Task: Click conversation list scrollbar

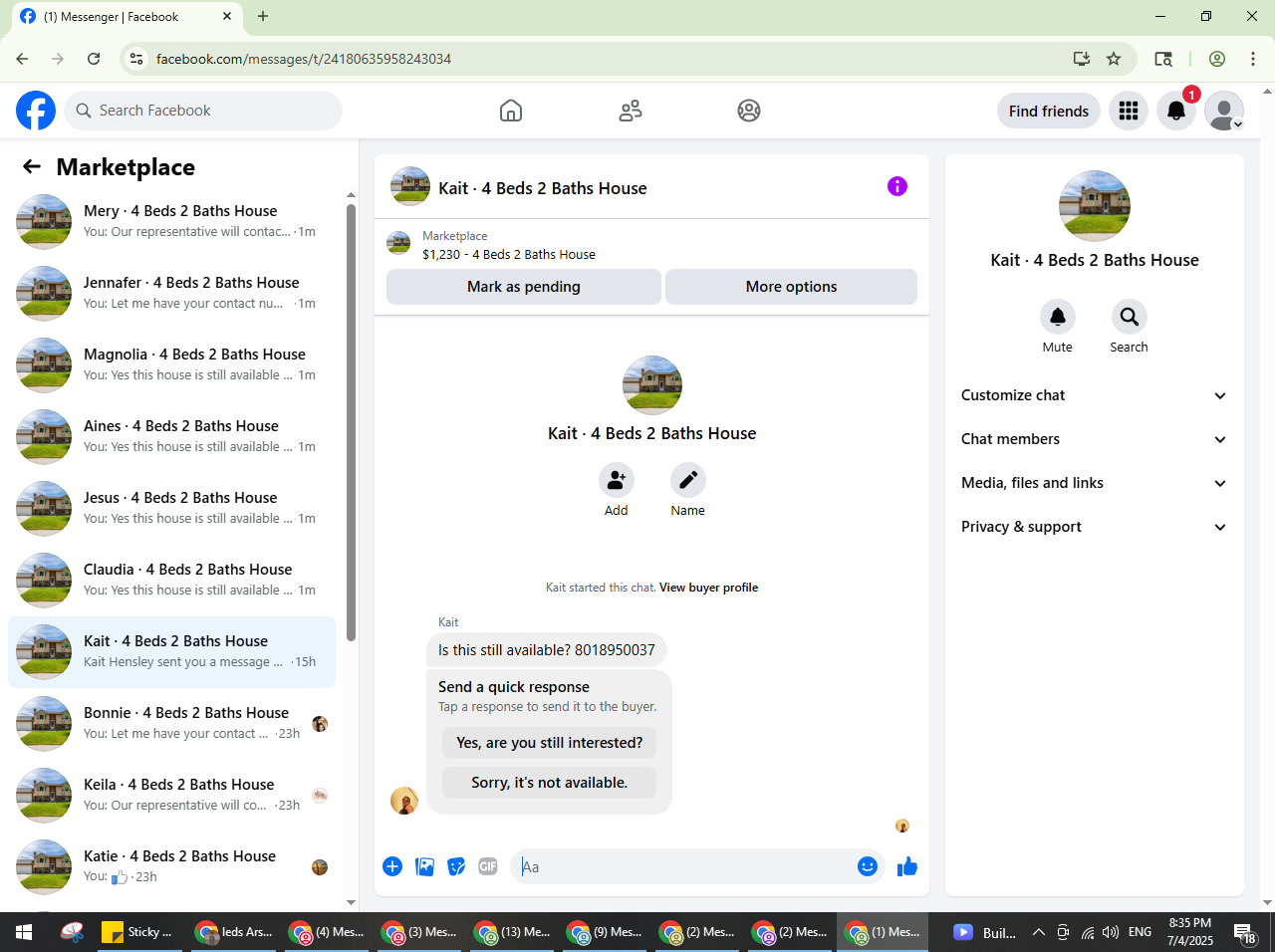Action: [x=351, y=422]
